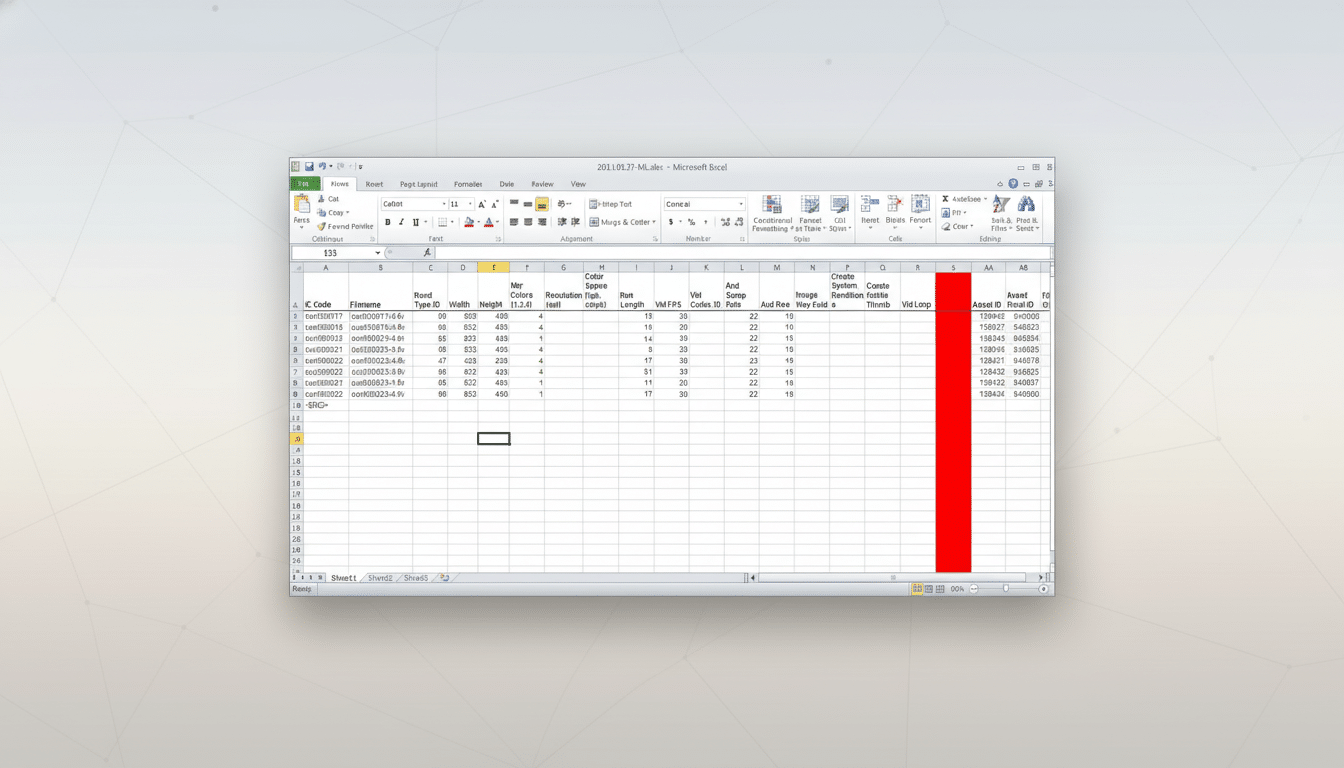Switch to the Page Layout ribbon tab
The height and width of the screenshot is (768, 1344).
(420, 184)
